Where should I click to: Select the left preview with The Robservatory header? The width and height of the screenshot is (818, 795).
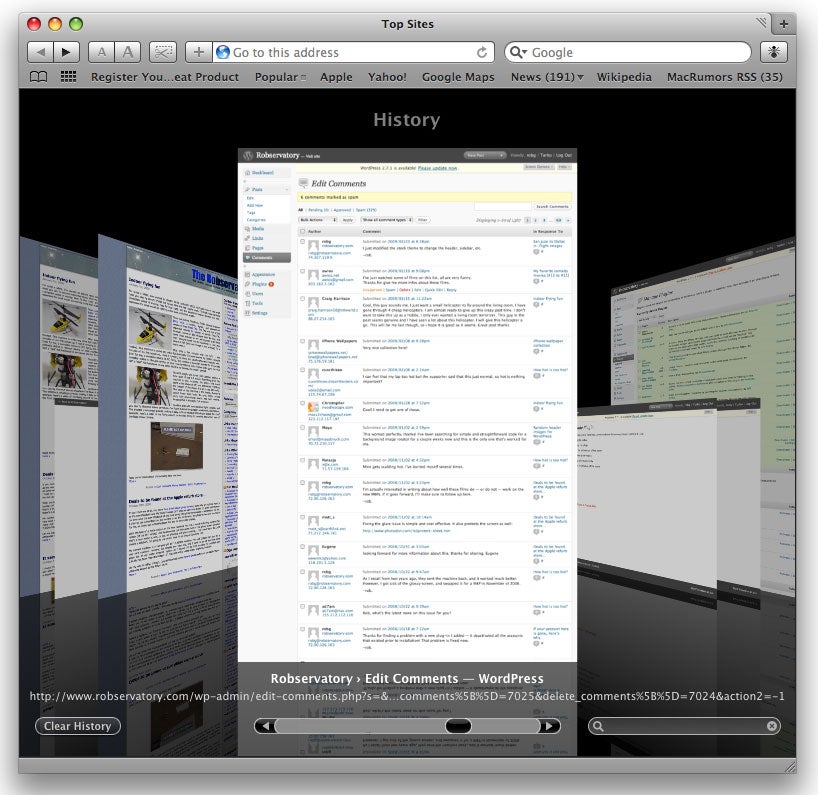pyautogui.click(x=167, y=417)
